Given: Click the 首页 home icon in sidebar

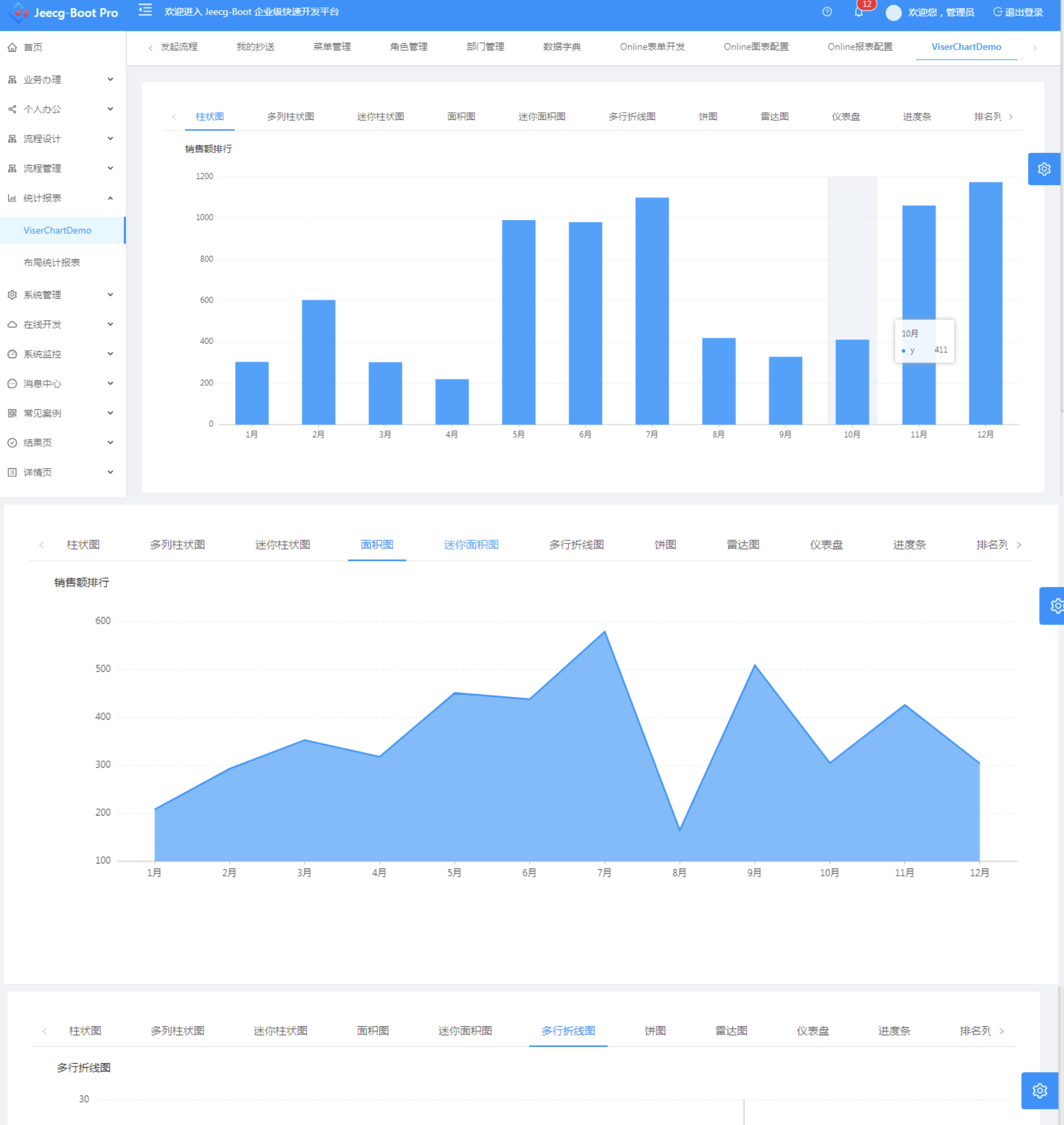Looking at the screenshot, I should (x=12, y=47).
